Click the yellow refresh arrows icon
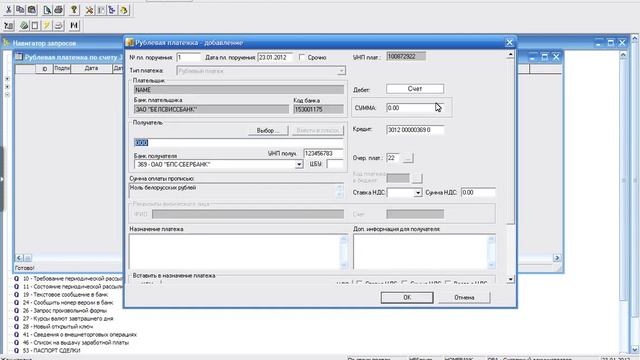The image size is (640, 360). point(124,9)
